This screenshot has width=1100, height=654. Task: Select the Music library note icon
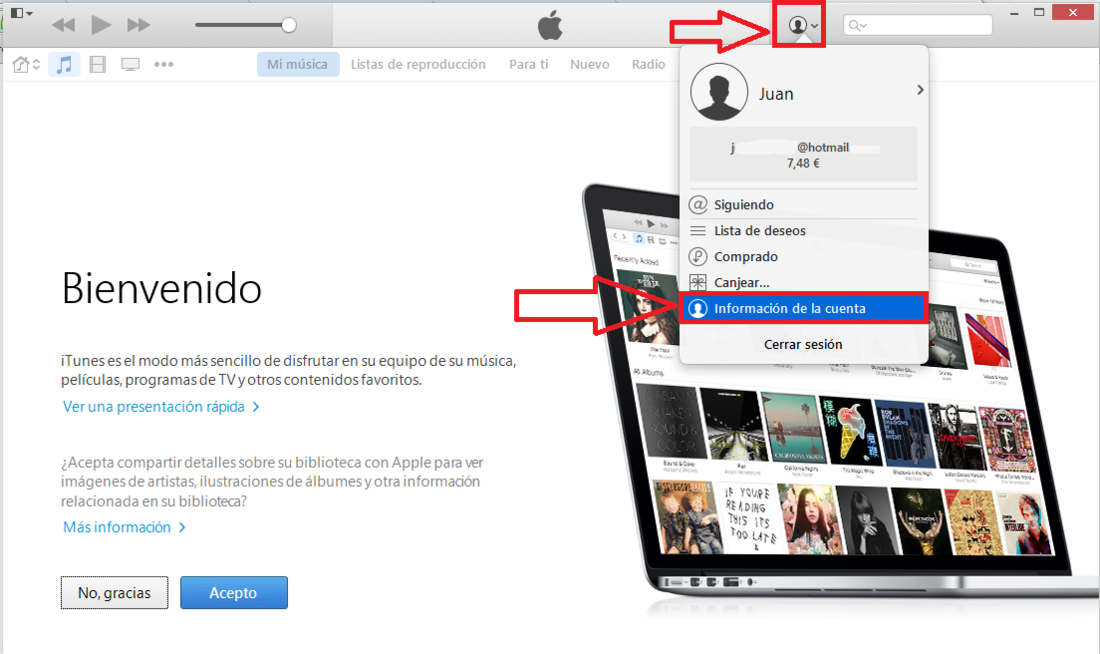[64, 65]
